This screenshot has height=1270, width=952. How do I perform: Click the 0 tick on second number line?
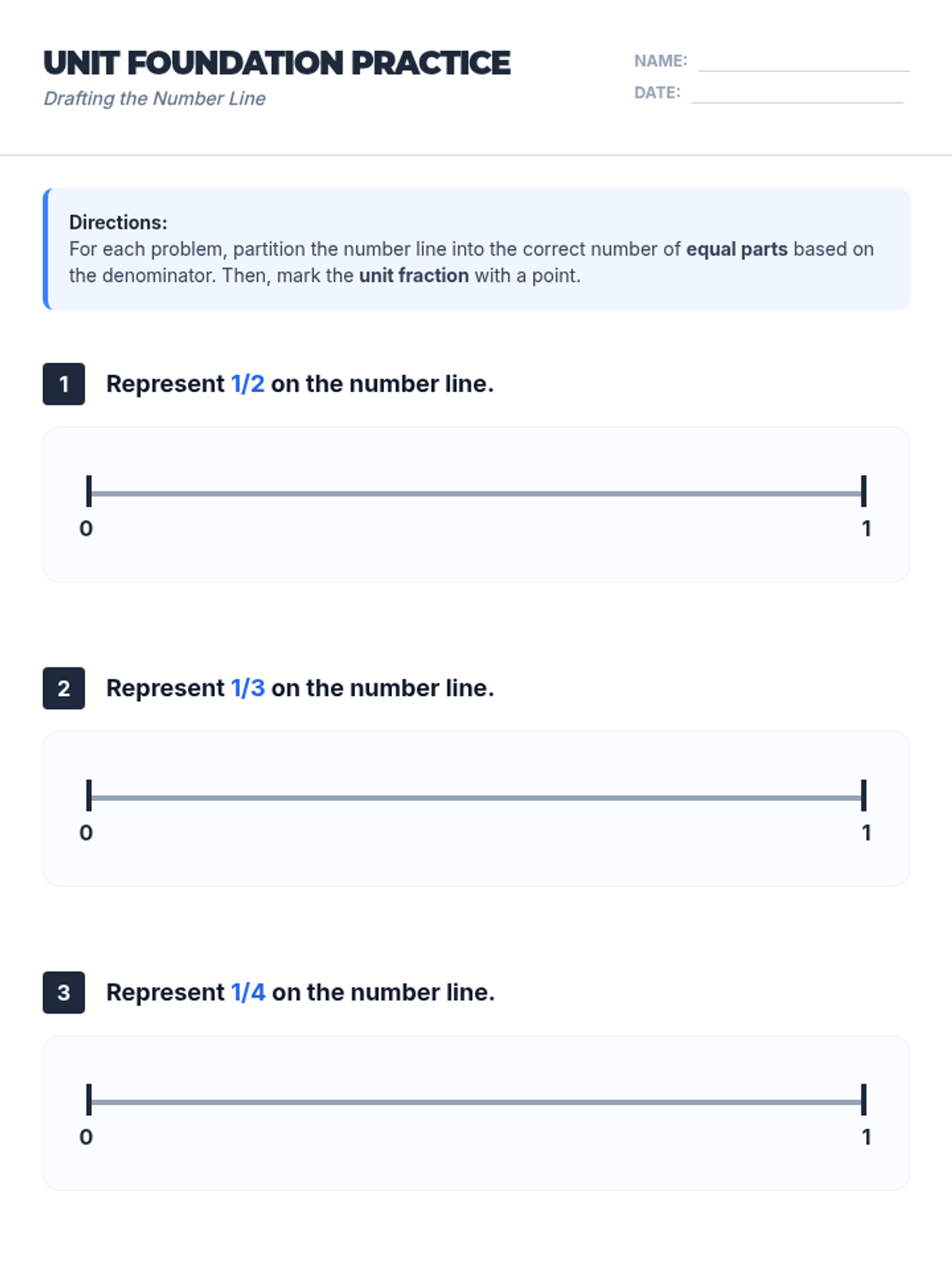point(89,795)
